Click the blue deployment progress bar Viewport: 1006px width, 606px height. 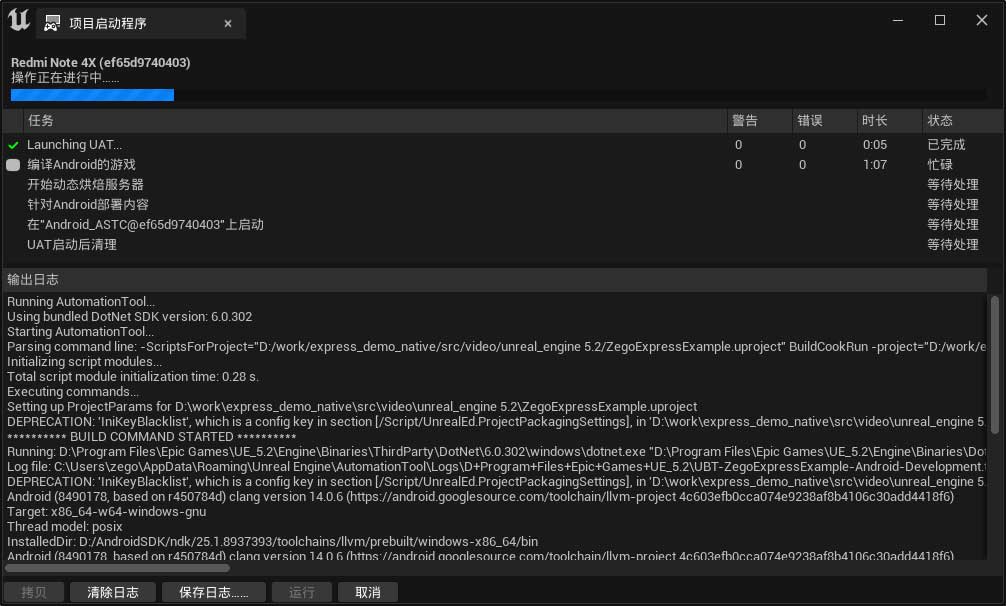pos(93,95)
